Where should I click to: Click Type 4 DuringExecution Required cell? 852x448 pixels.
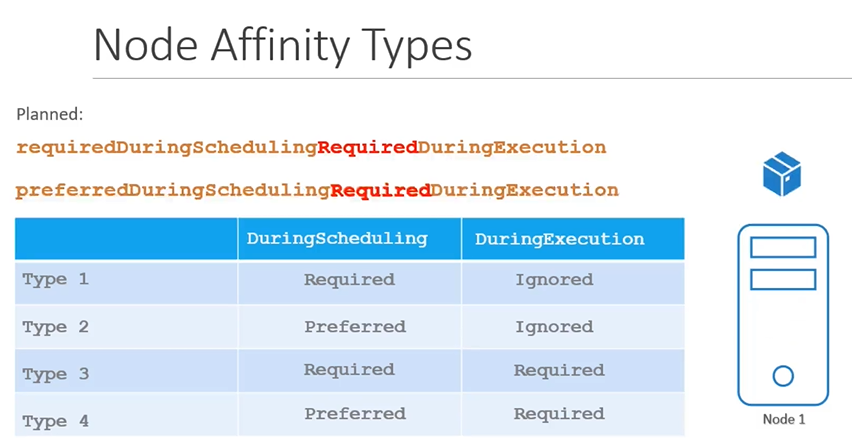coord(559,414)
